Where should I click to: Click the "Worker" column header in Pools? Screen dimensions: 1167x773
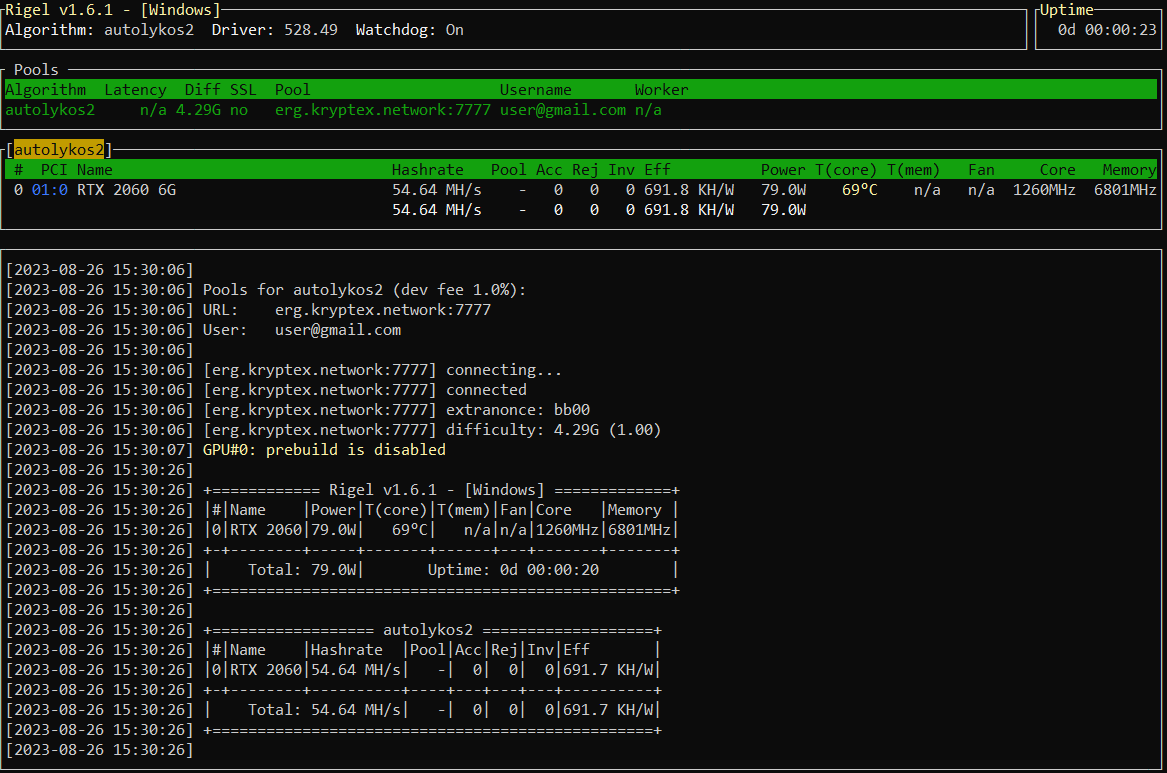point(662,90)
